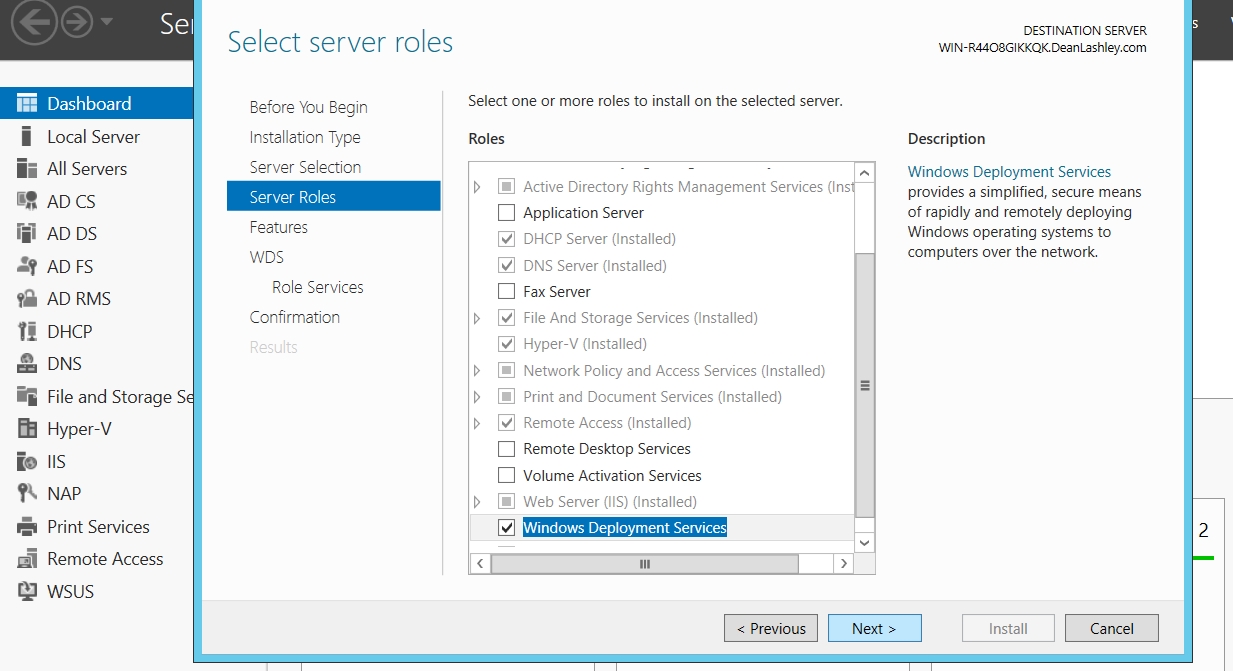Go back with the Server Manager back arrow
This screenshot has height=671, width=1233.
(x=34, y=23)
